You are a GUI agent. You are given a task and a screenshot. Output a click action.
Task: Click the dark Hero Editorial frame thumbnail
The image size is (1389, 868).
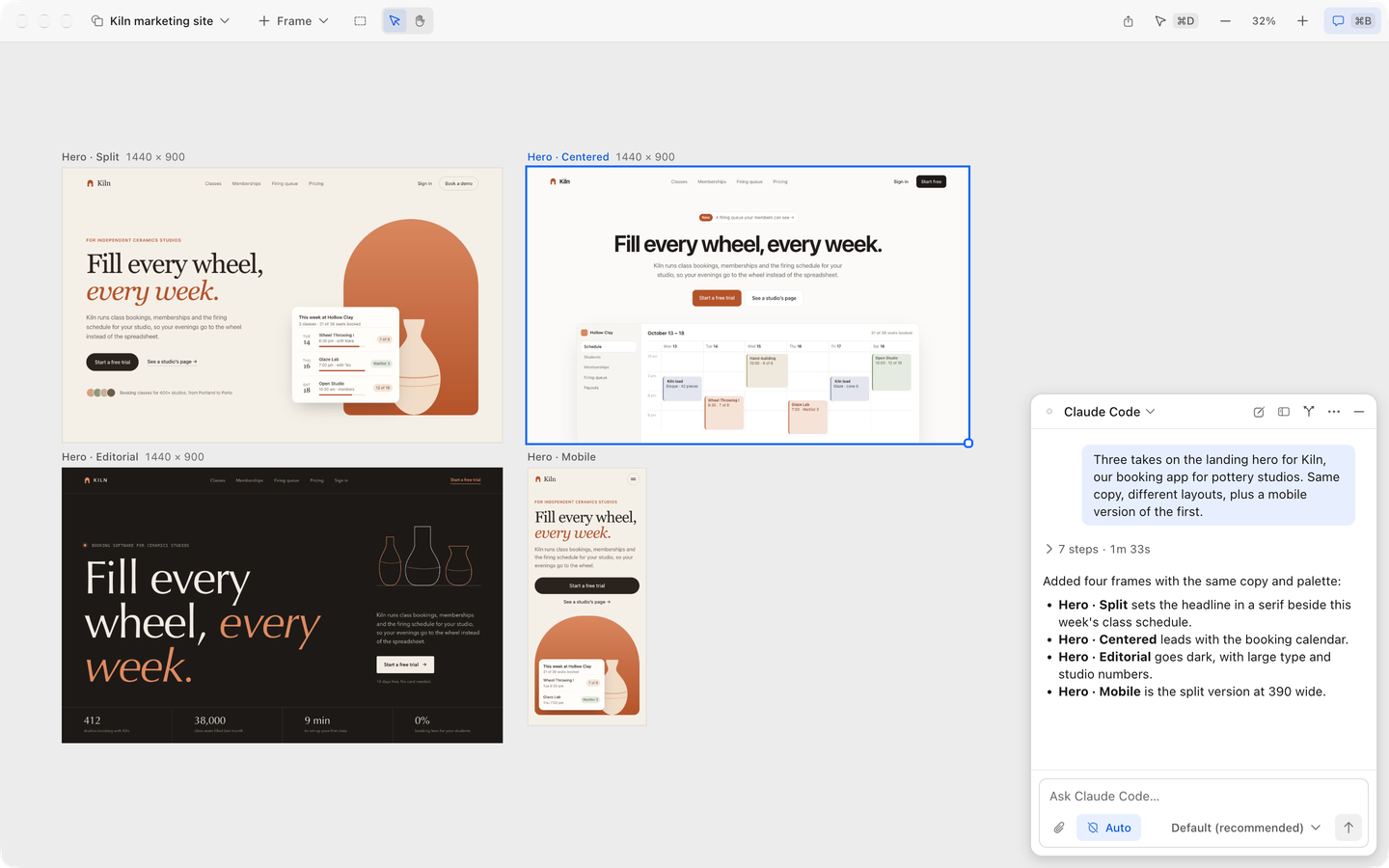[x=282, y=605]
